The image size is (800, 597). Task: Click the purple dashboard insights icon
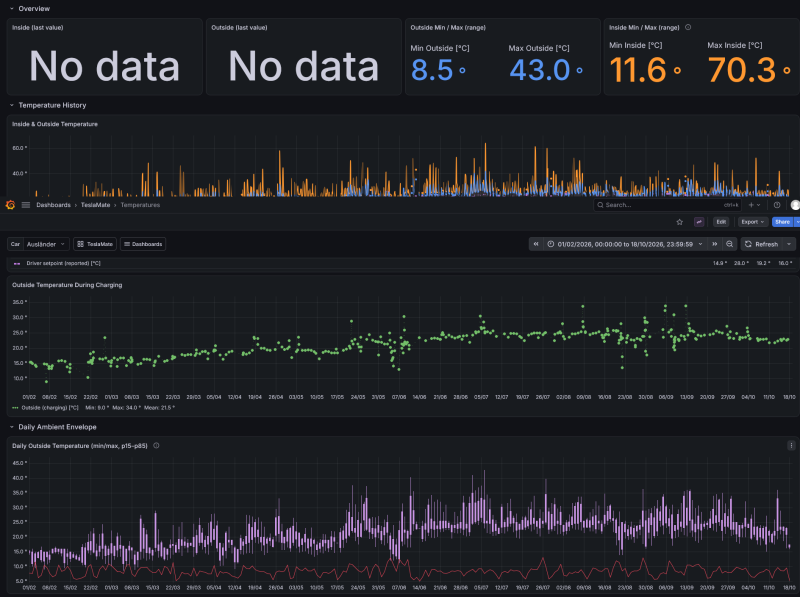pos(699,222)
